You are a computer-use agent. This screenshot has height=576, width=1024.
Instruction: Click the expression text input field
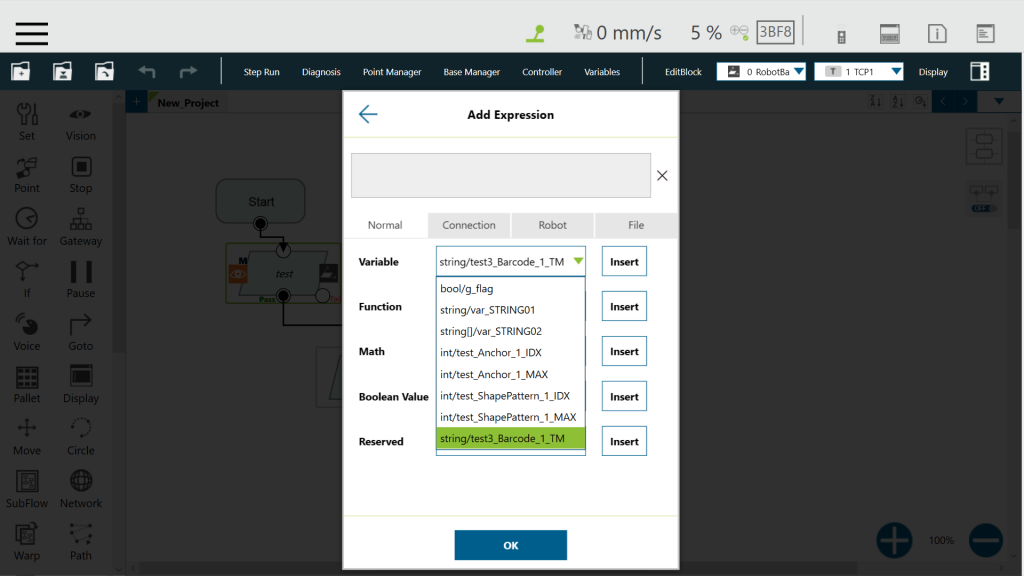tap(500, 175)
